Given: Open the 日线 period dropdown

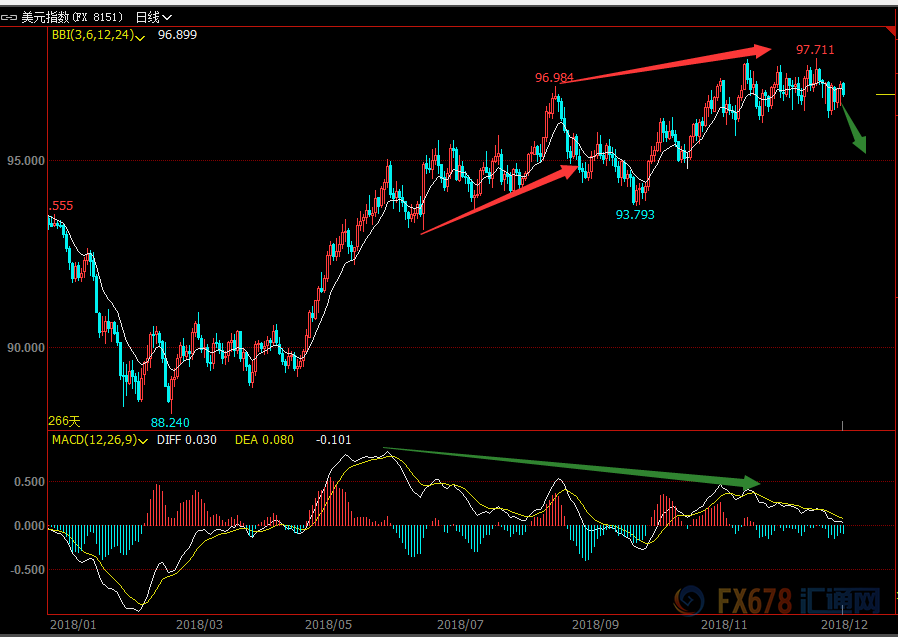Looking at the screenshot, I should tap(153, 18).
